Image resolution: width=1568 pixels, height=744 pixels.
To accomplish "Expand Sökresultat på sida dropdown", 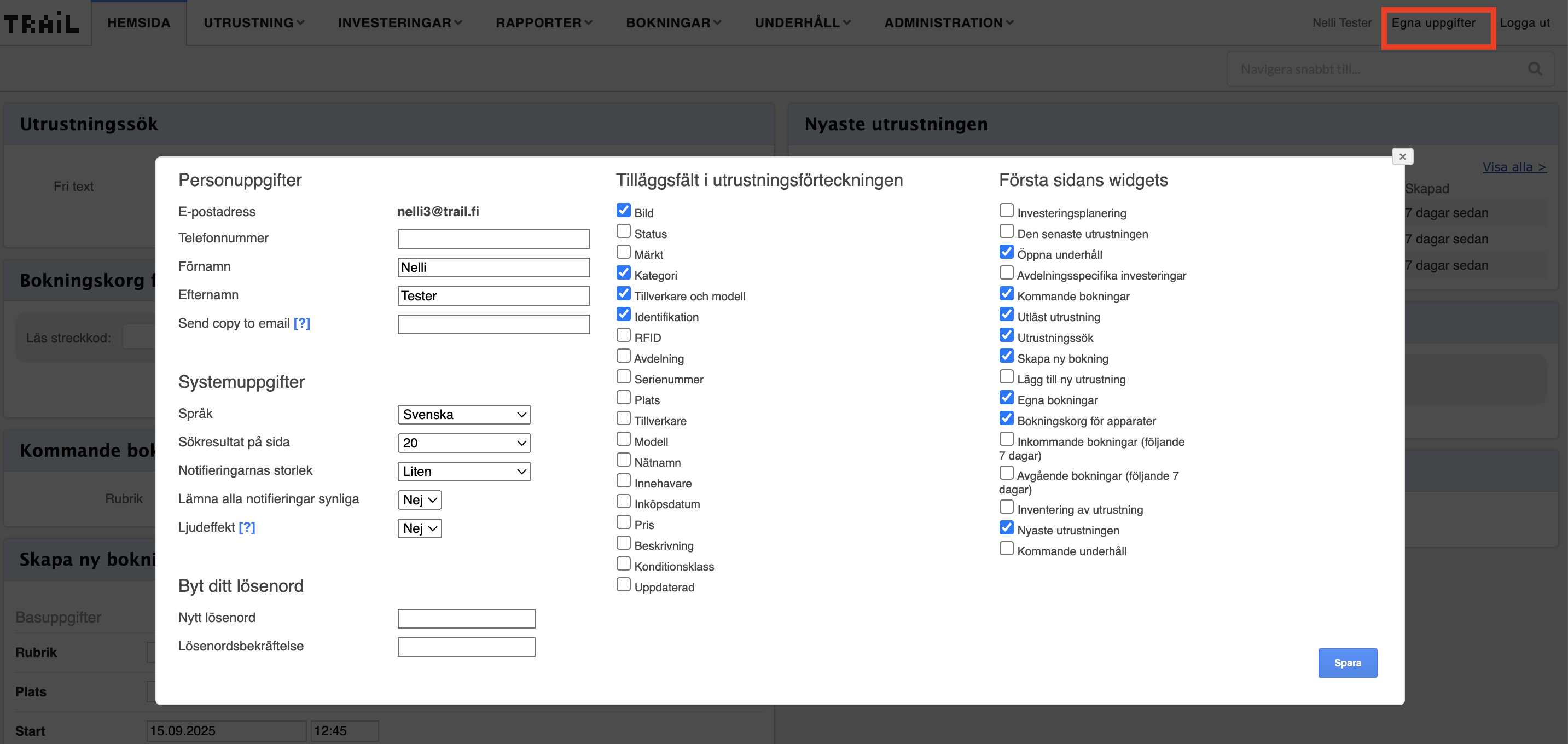I will click(x=464, y=443).
